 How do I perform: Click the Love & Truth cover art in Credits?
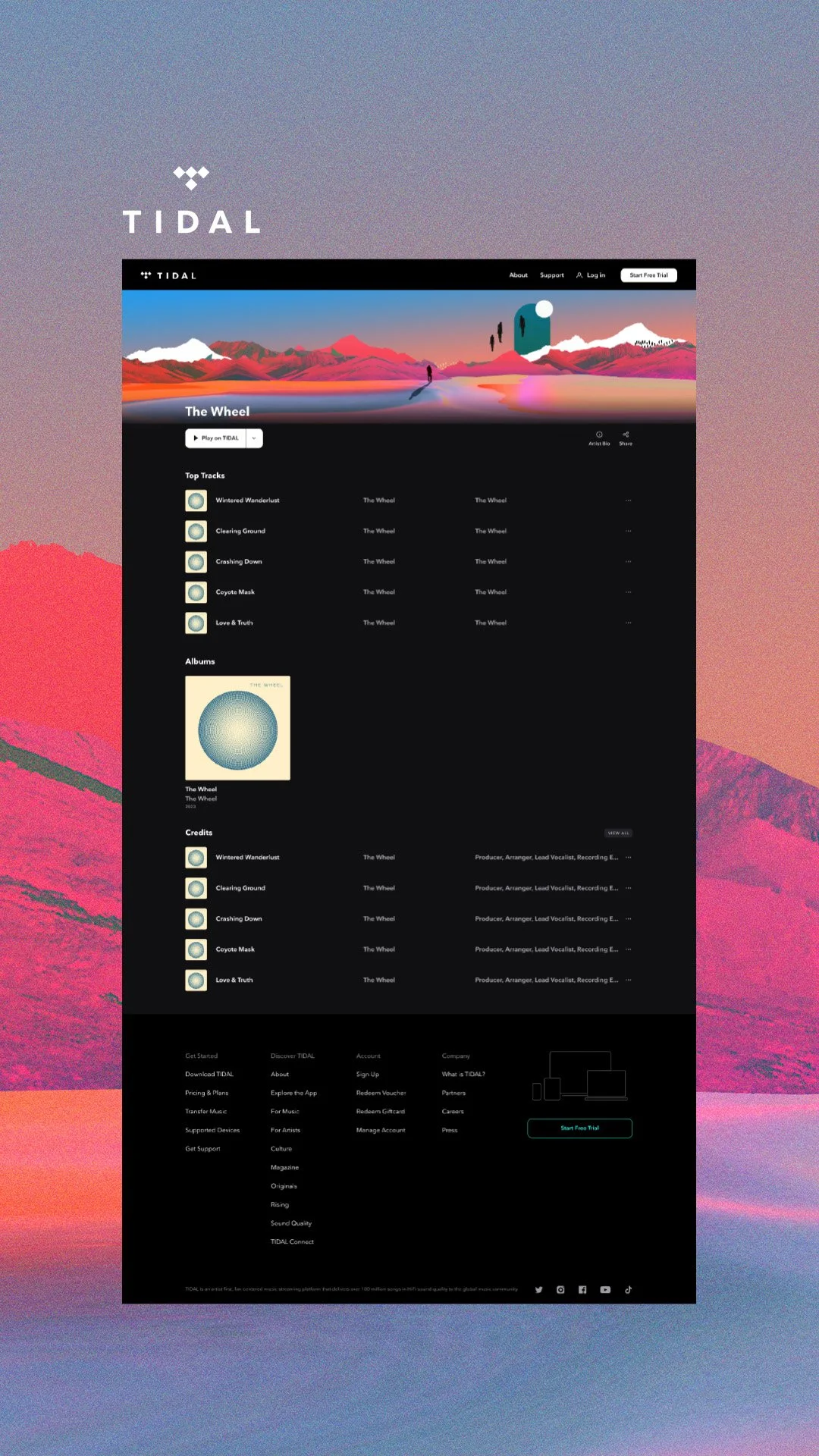tap(196, 981)
